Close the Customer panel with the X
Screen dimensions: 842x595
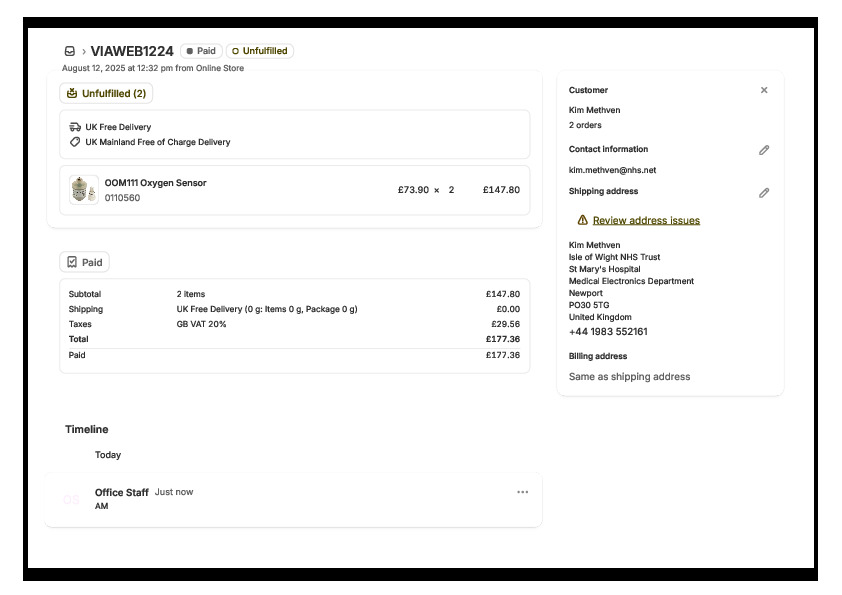(x=764, y=90)
